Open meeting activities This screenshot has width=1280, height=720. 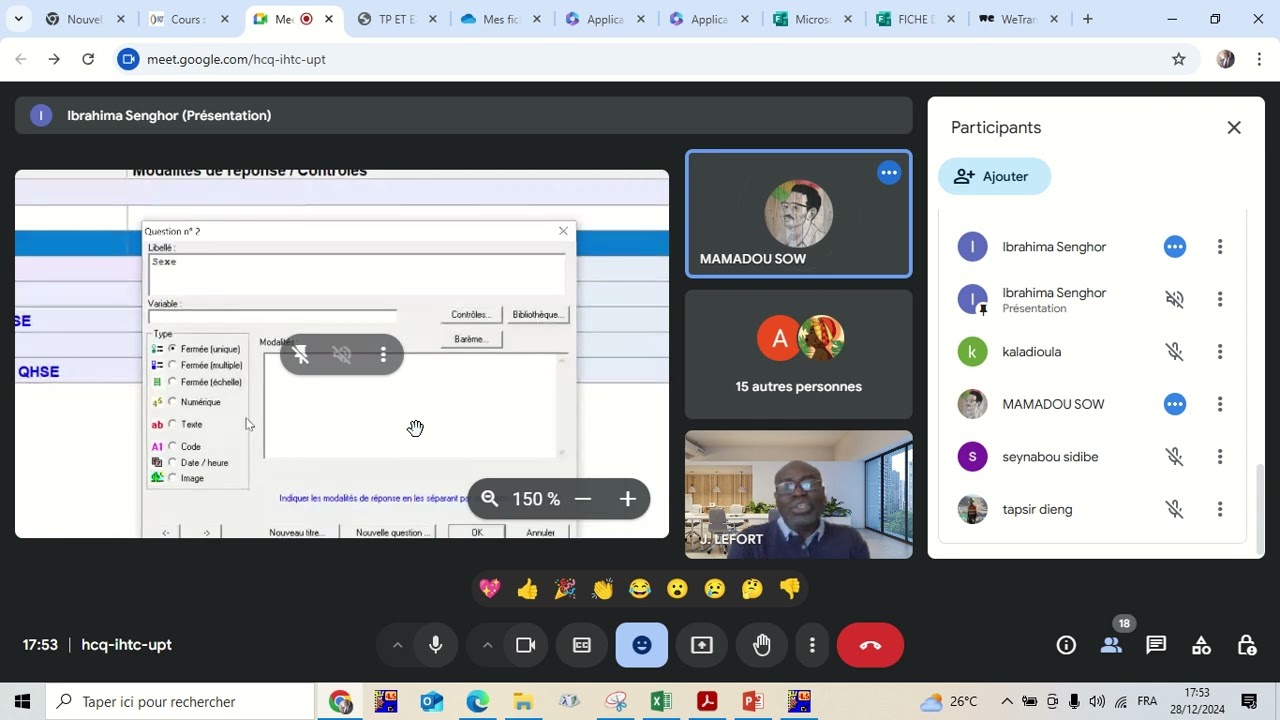tap(1201, 645)
